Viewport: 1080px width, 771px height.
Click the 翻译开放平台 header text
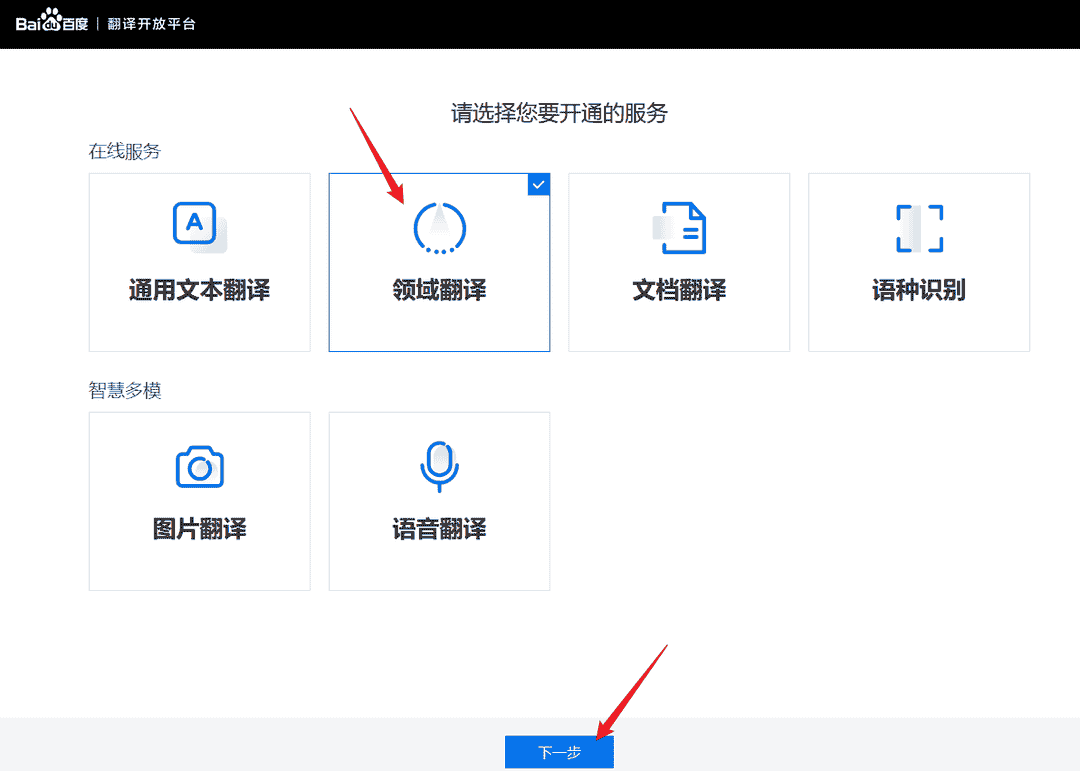153,21
